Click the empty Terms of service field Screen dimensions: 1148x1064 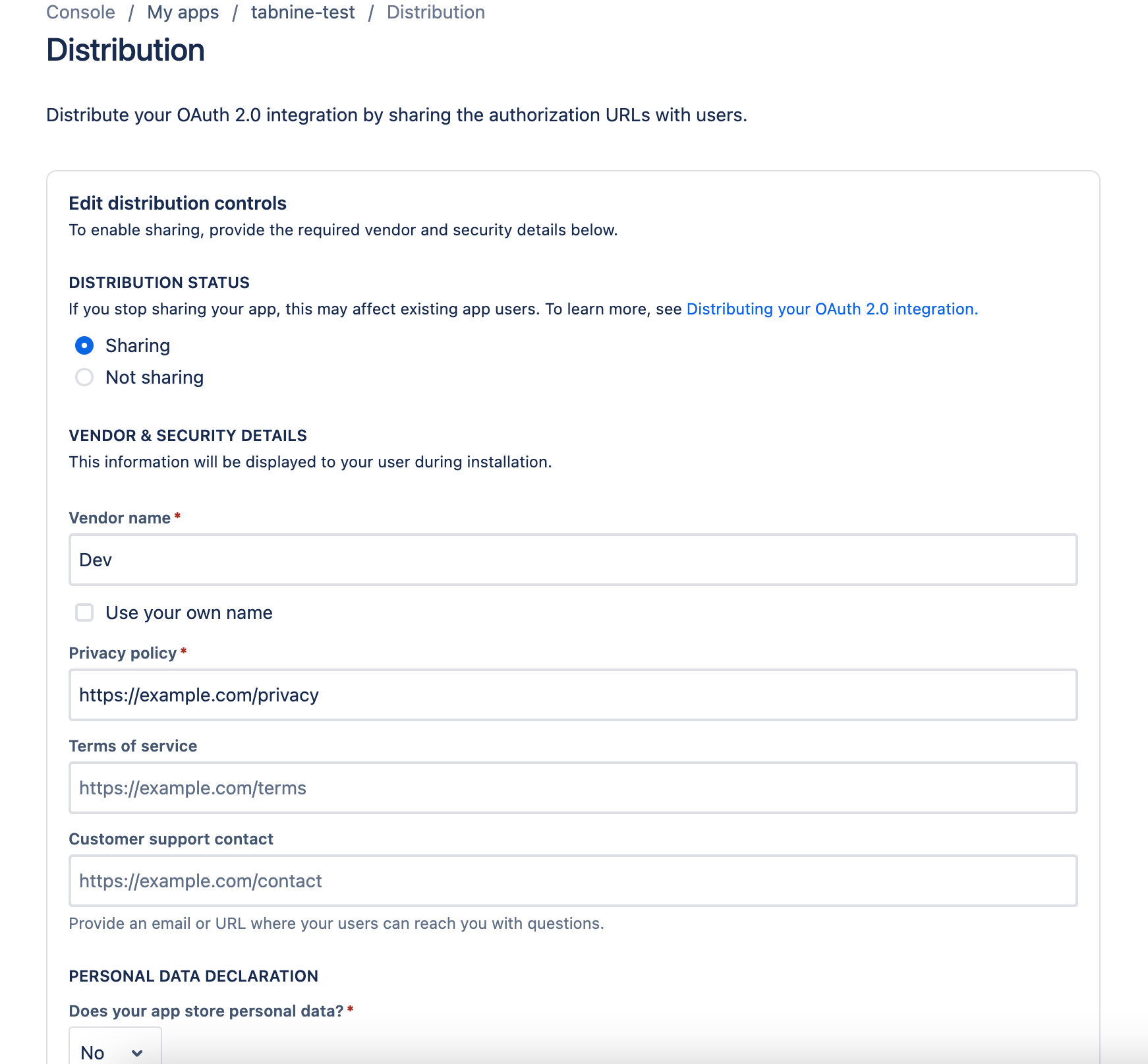[x=573, y=788]
